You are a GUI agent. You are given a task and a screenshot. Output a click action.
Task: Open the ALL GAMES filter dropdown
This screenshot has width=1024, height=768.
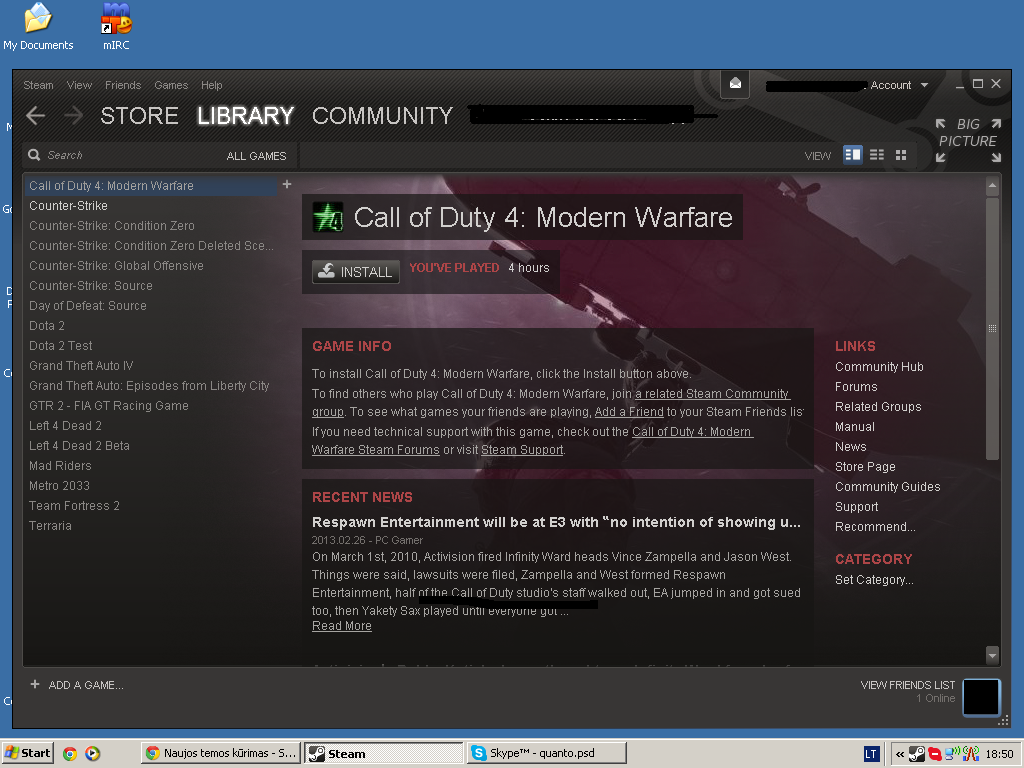[256, 156]
